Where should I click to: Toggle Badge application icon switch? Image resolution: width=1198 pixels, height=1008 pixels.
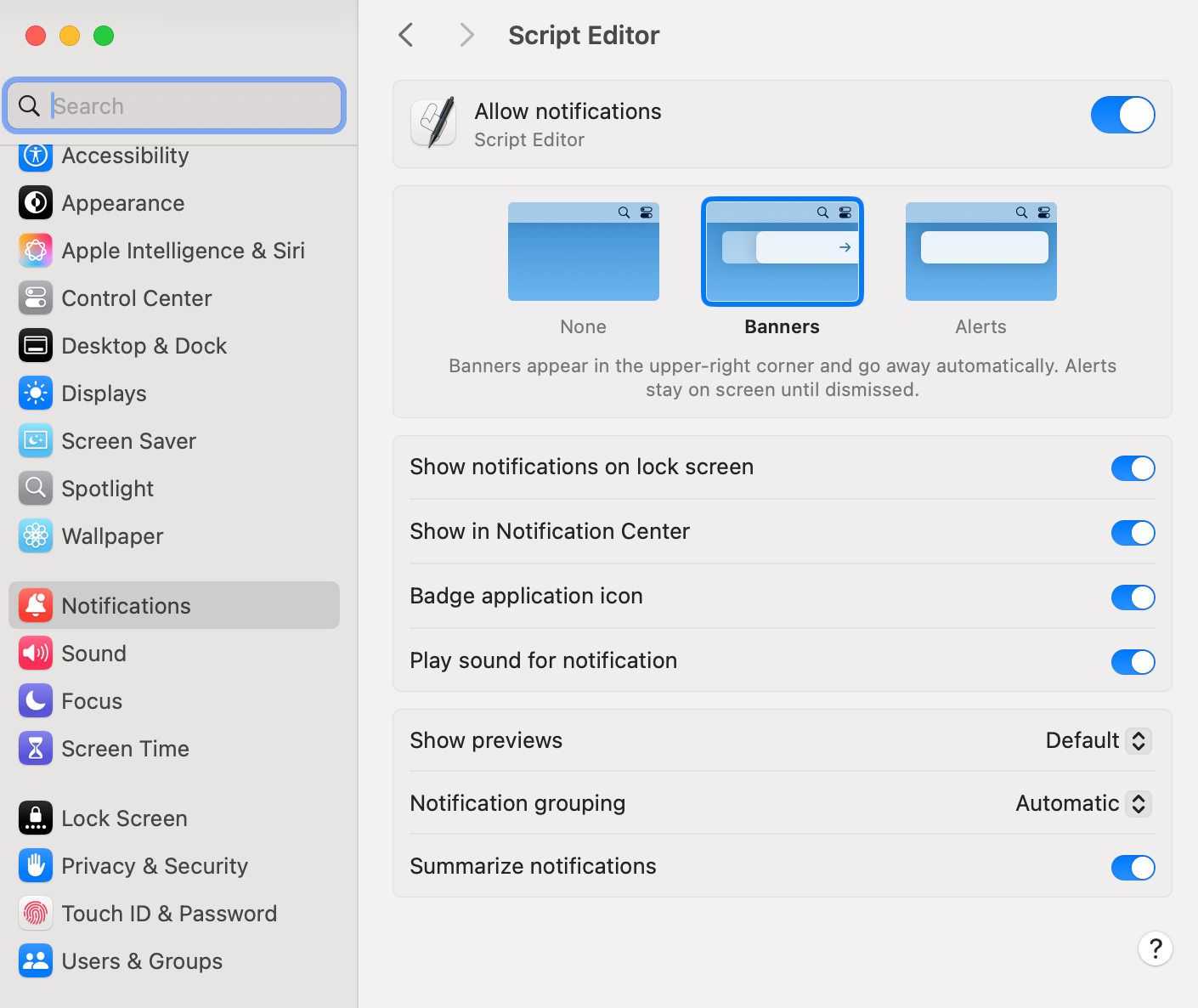coord(1133,597)
